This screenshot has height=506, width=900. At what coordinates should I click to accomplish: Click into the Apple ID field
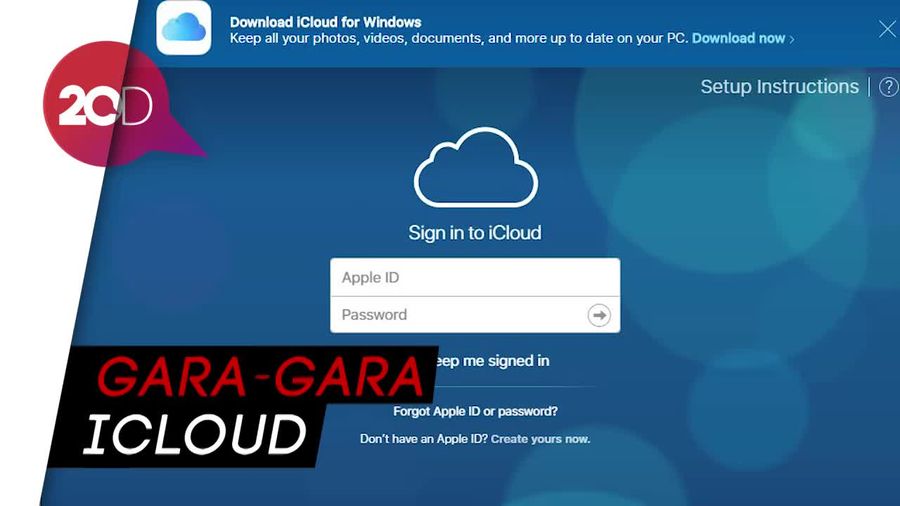coord(475,278)
